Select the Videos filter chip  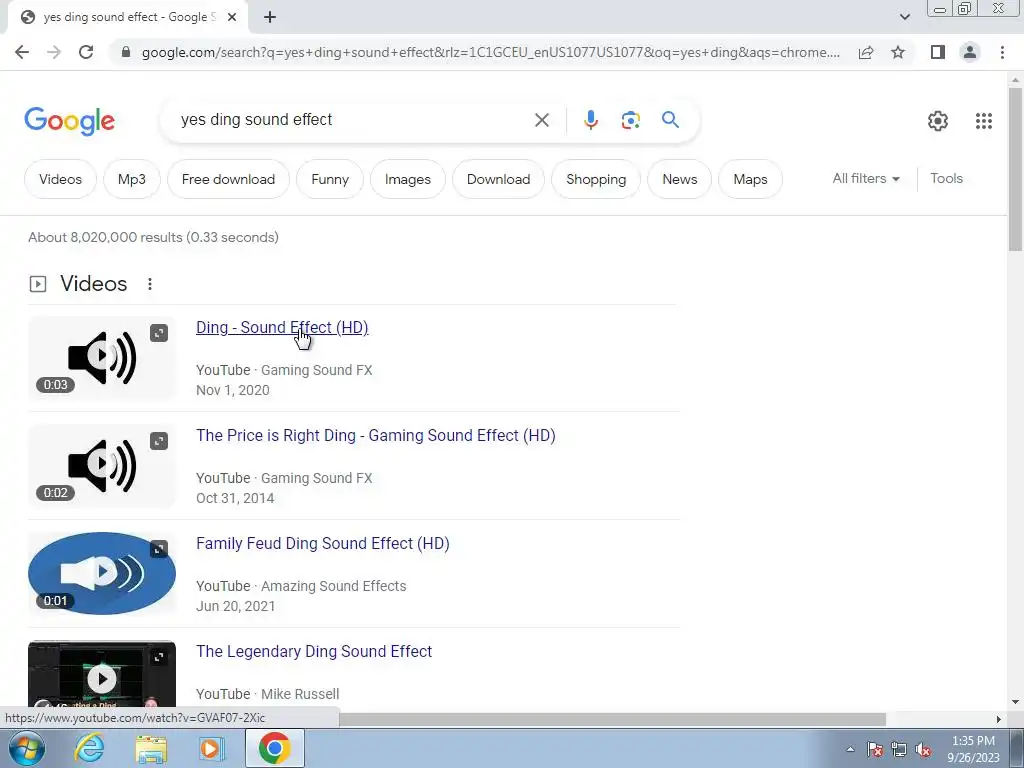tap(60, 179)
